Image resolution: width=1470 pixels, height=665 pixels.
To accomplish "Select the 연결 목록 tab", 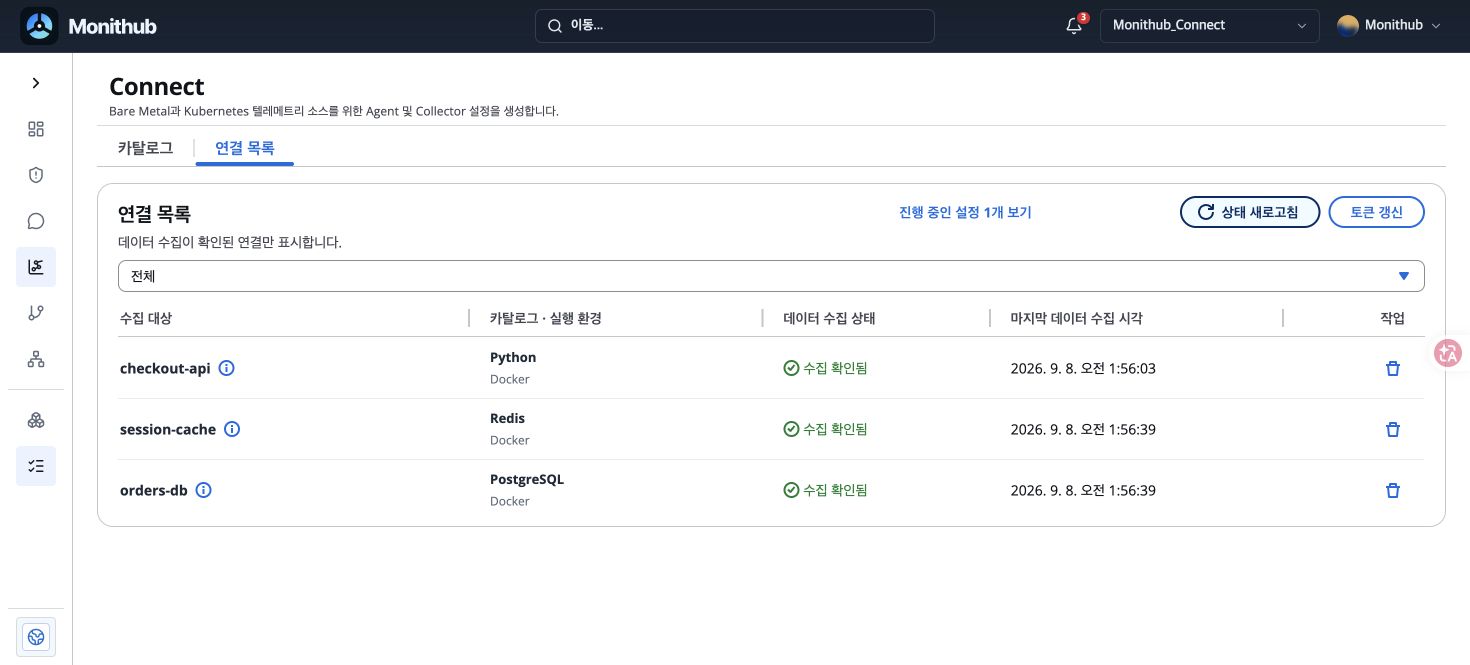I will click(x=245, y=148).
